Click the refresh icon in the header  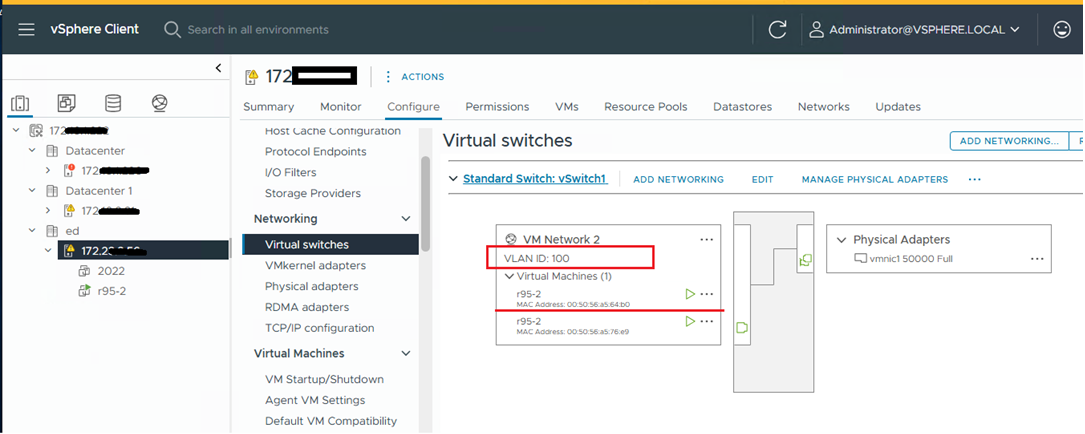(777, 30)
